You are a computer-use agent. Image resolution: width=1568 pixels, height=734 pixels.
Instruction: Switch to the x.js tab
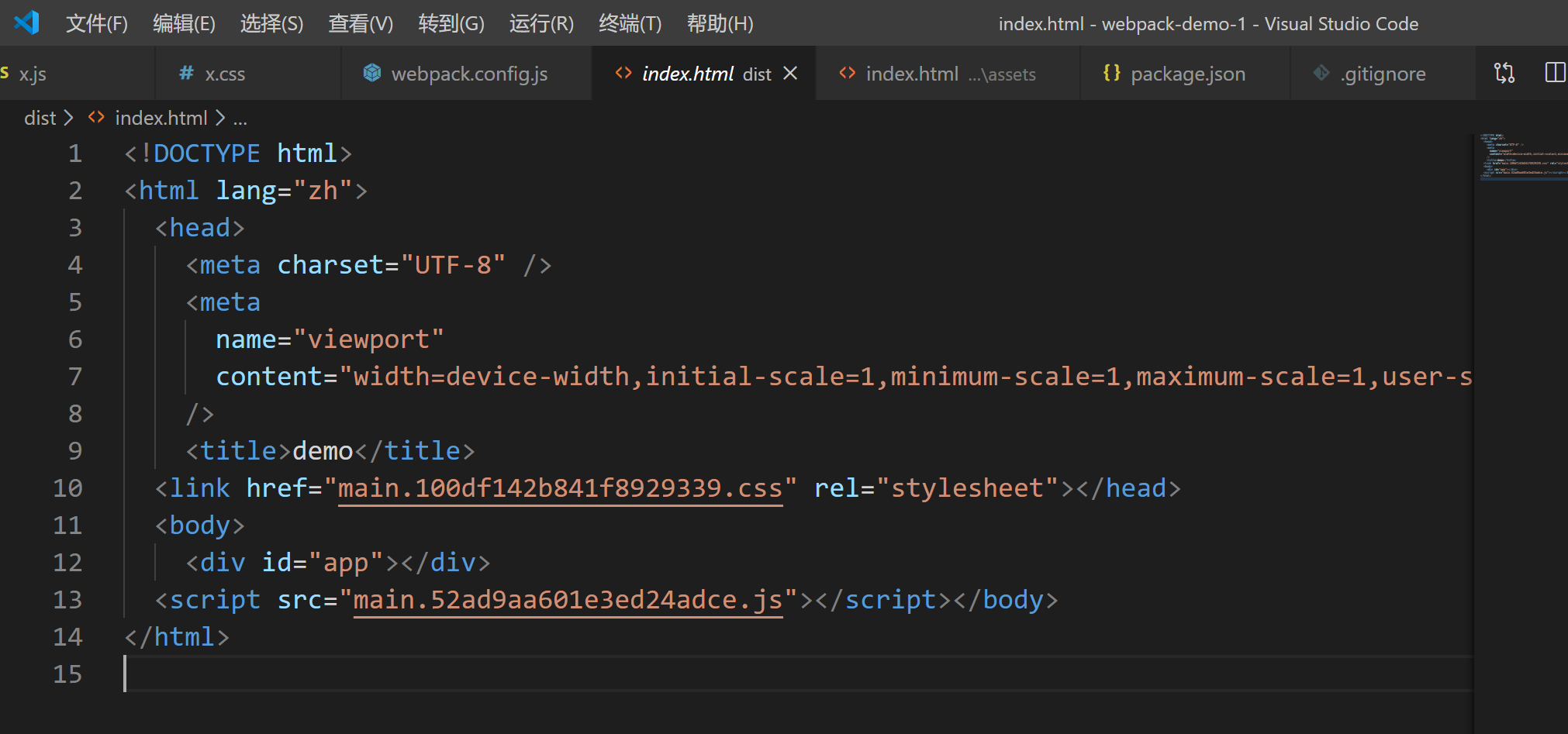click(x=33, y=74)
